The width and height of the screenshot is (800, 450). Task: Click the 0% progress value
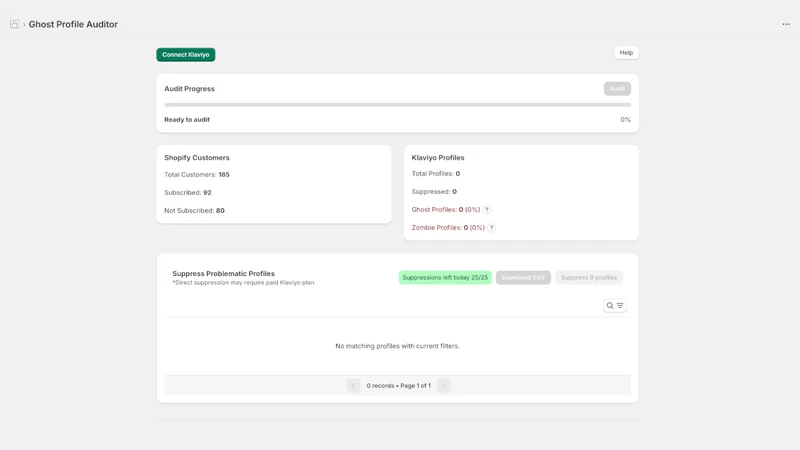[626, 119]
